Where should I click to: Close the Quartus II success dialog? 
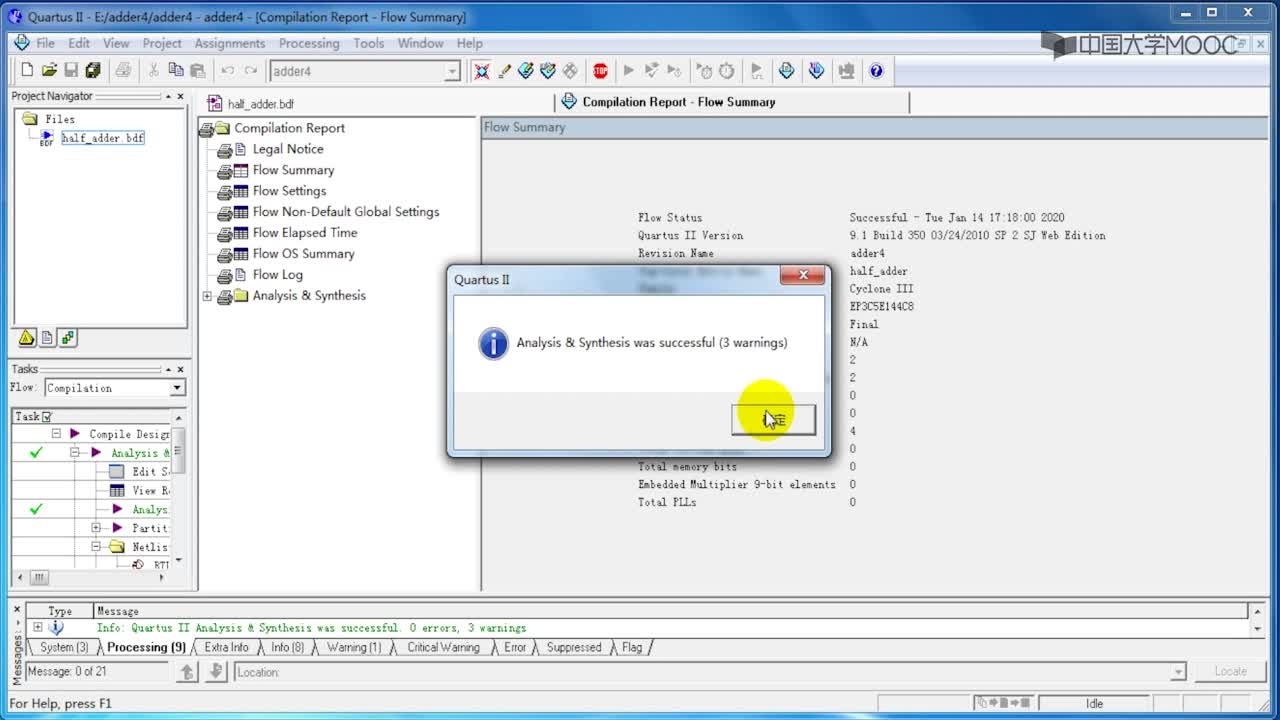(802, 275)
